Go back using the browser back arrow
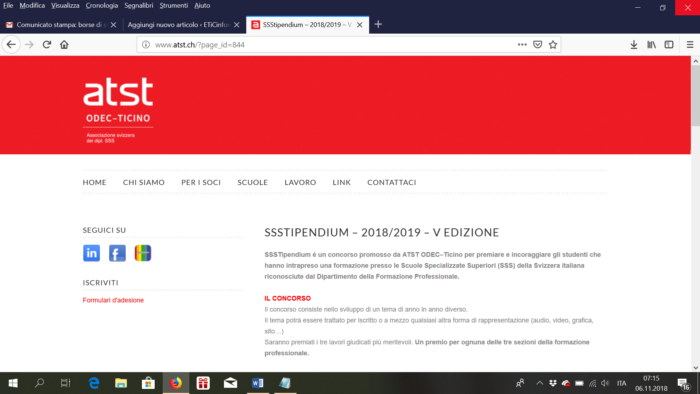 (11, 45)
